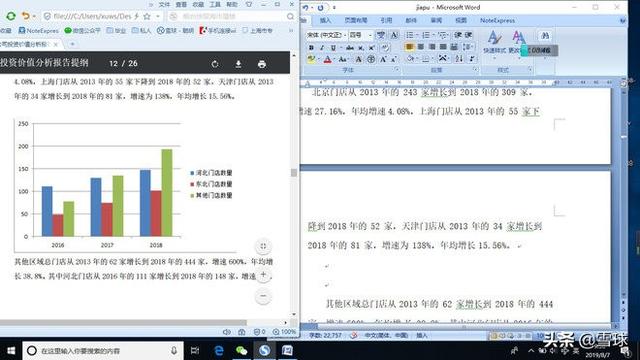Print the PDF from the viewer toolbar
Viewport: 640px width, 360px height.
tap(262, 64)
